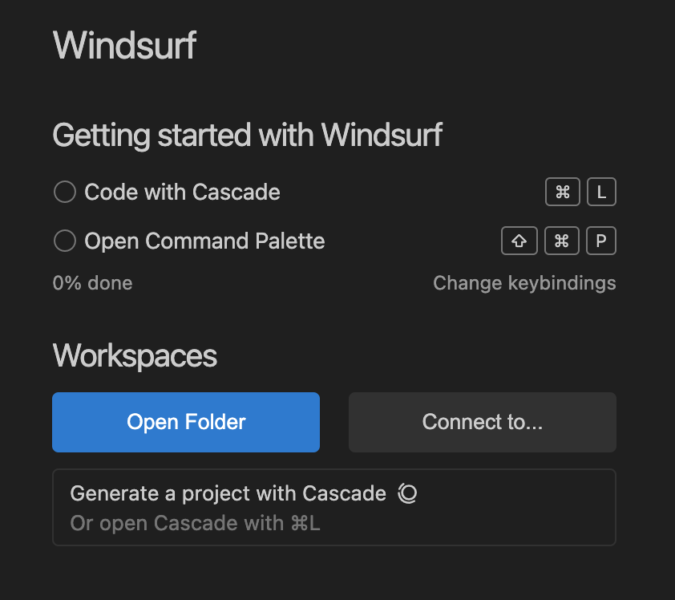The width and height of the screenshot is (675, 600).
Task: Click the Cascade swirl logo icon
Action: (407, 493)
